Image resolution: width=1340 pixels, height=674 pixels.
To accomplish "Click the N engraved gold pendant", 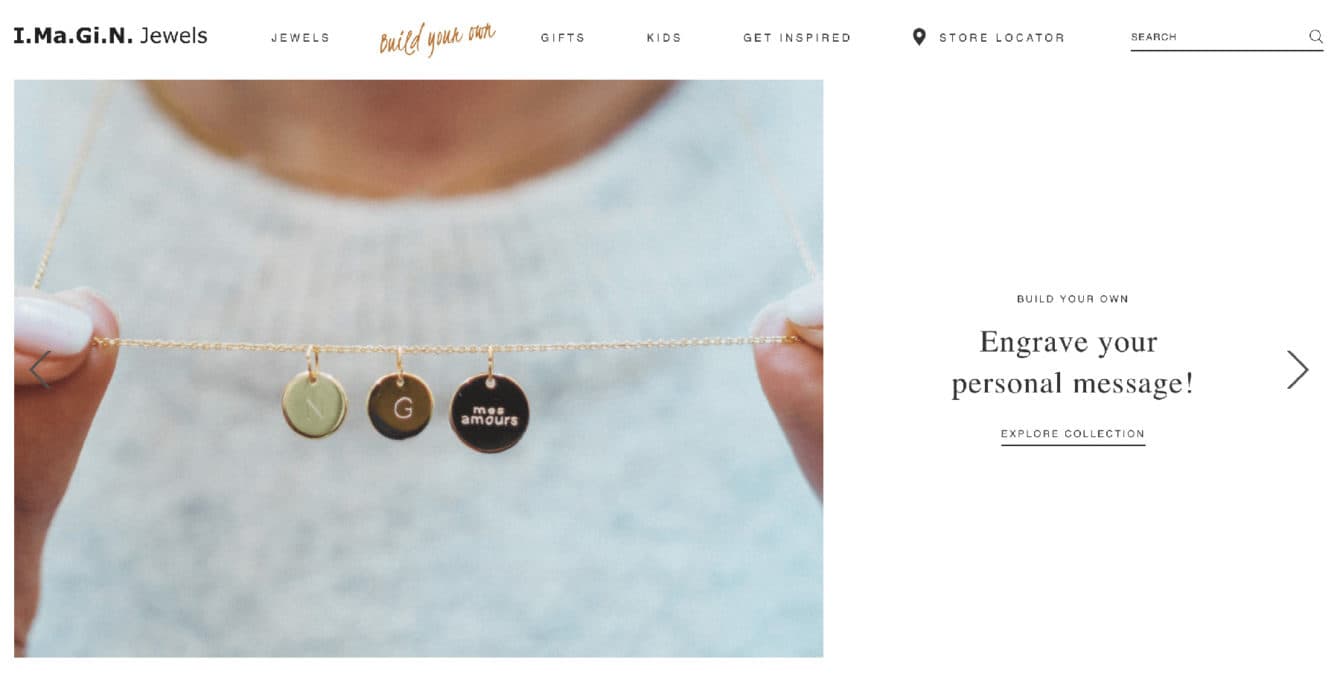I will pos(314,404).
